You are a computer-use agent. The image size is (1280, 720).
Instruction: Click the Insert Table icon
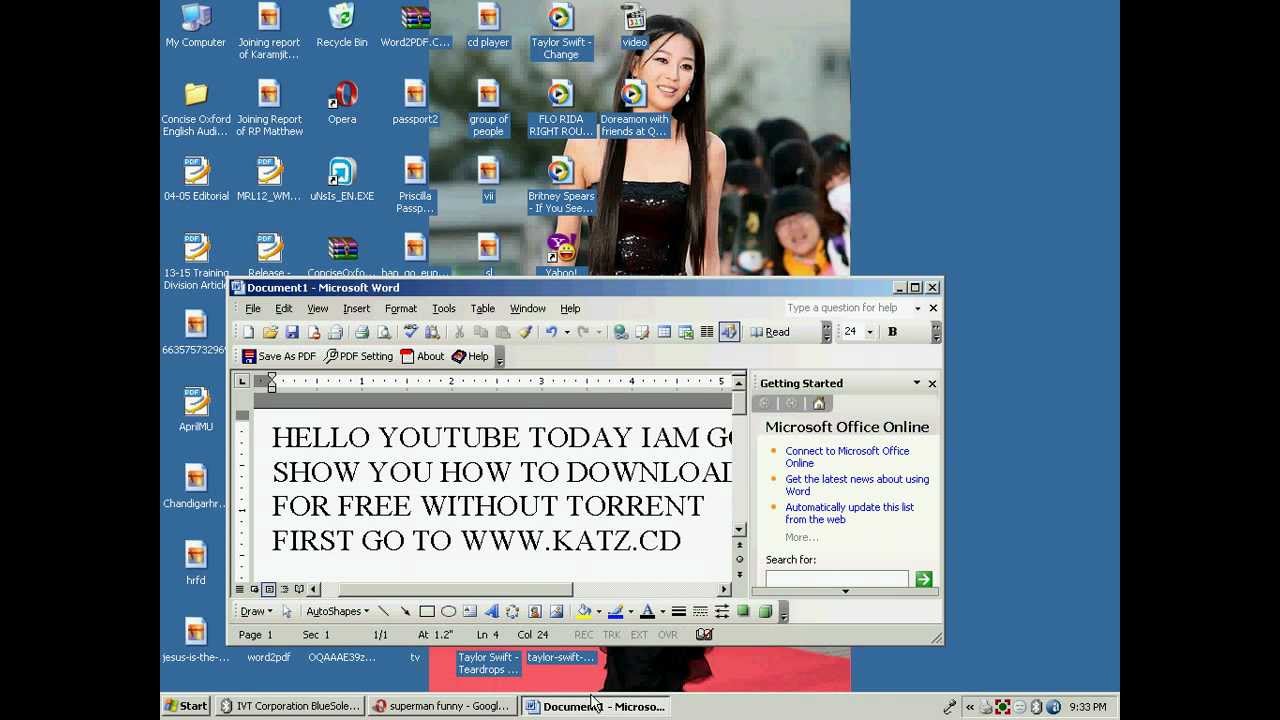click(664, 332)
